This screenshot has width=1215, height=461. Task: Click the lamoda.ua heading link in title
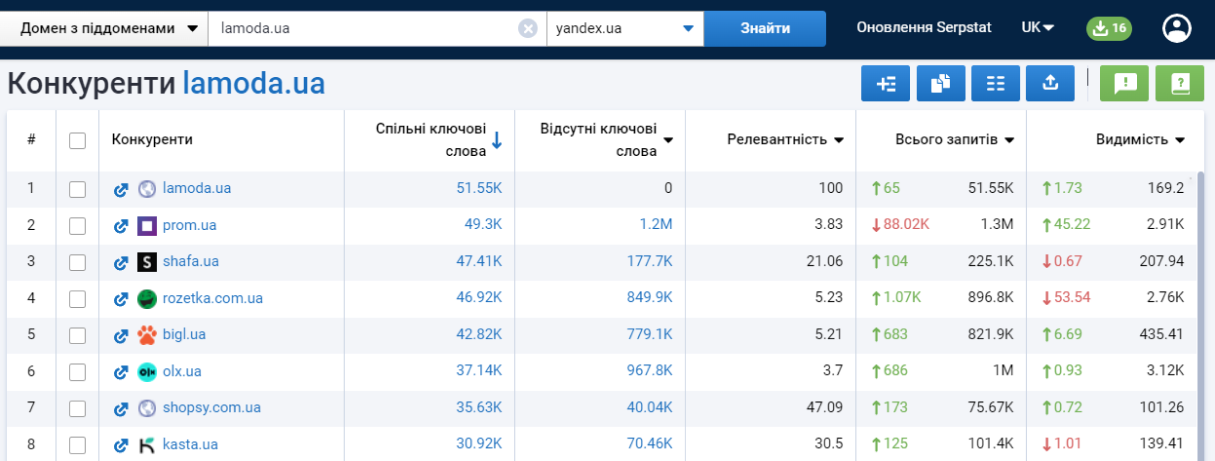tap(254, 84)
